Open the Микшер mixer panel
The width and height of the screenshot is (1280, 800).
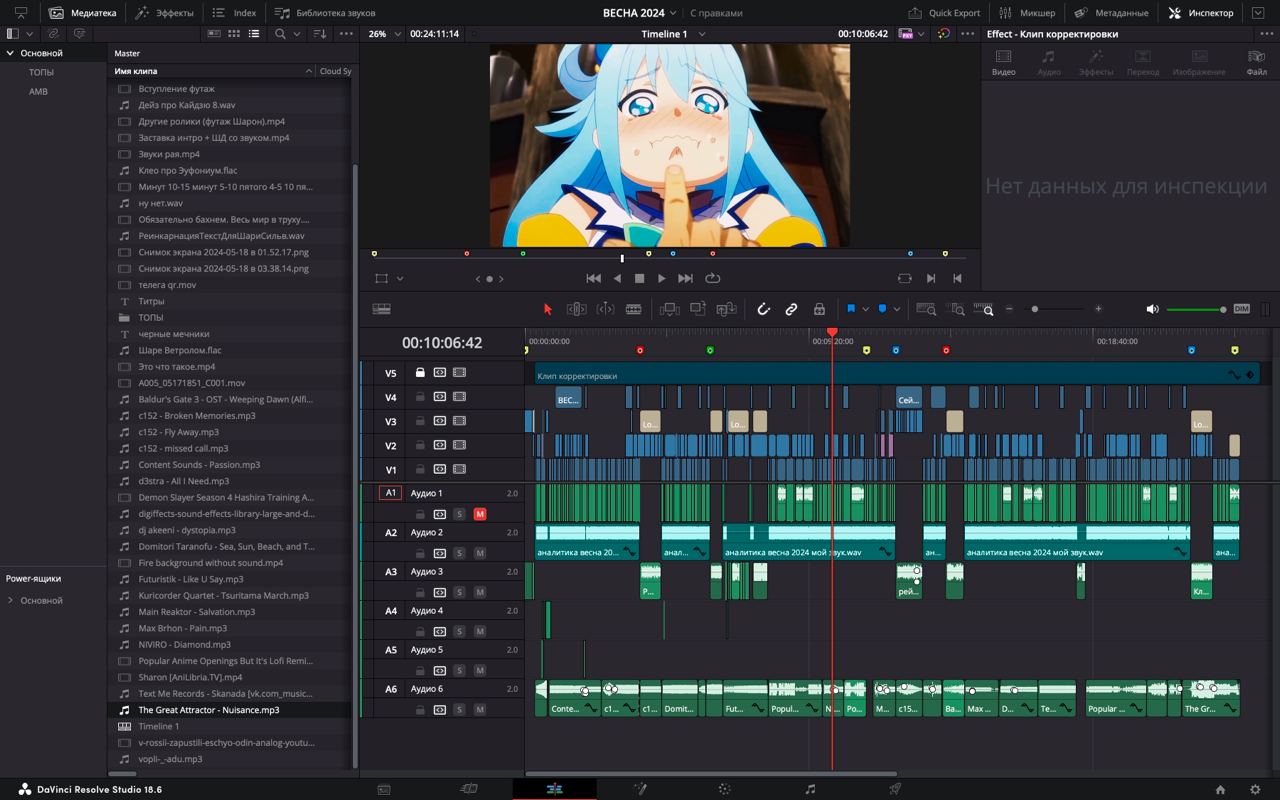[x=1027, y=13]
